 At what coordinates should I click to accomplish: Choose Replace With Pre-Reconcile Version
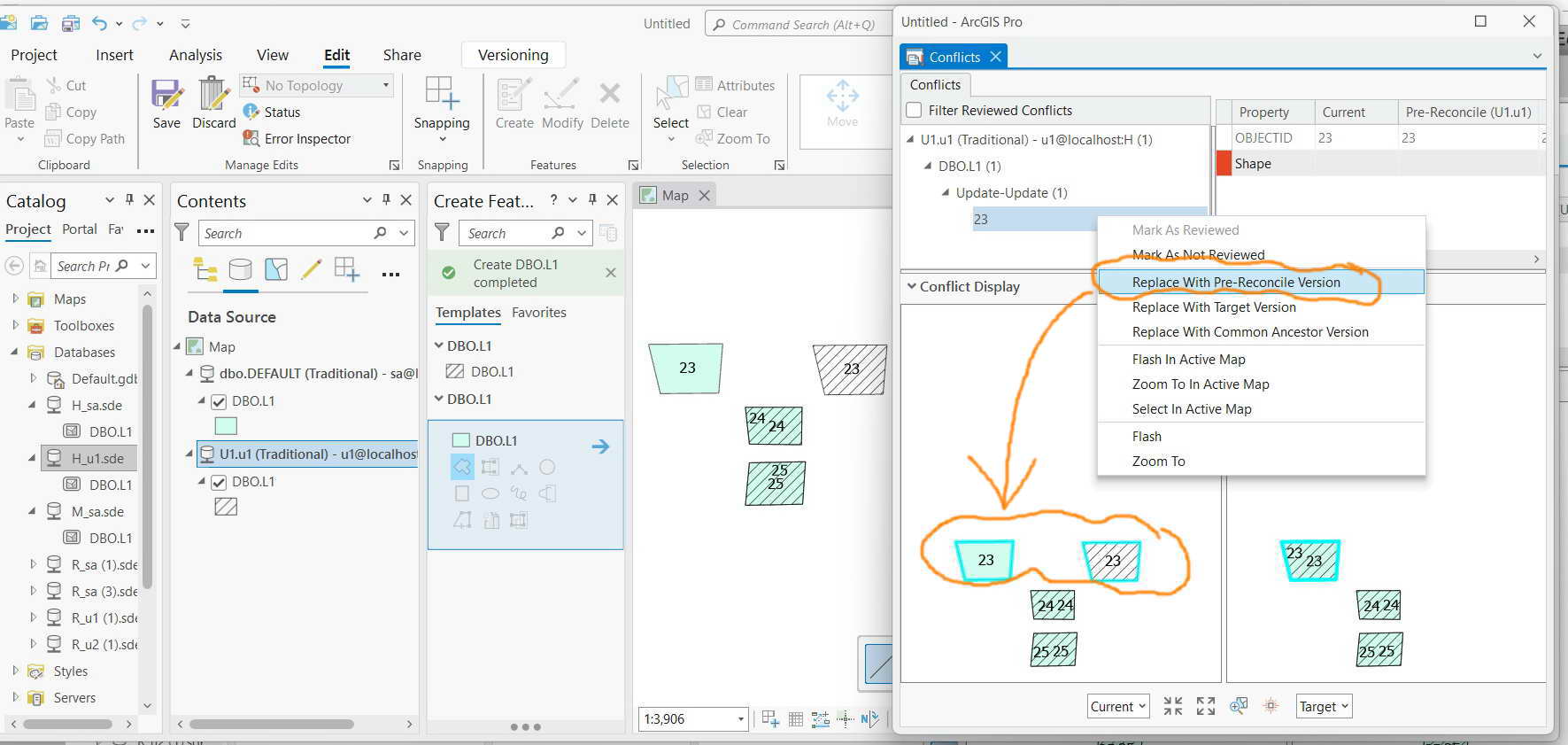1261,282
